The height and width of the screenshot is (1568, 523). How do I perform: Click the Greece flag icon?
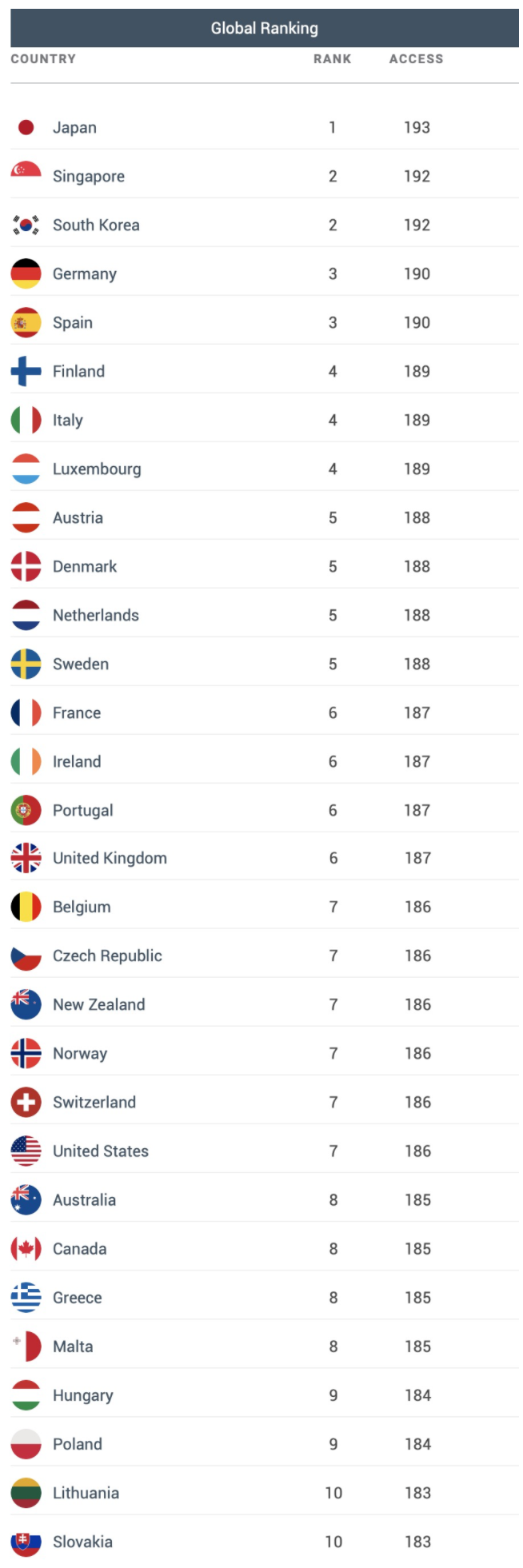pos(26,1297)
